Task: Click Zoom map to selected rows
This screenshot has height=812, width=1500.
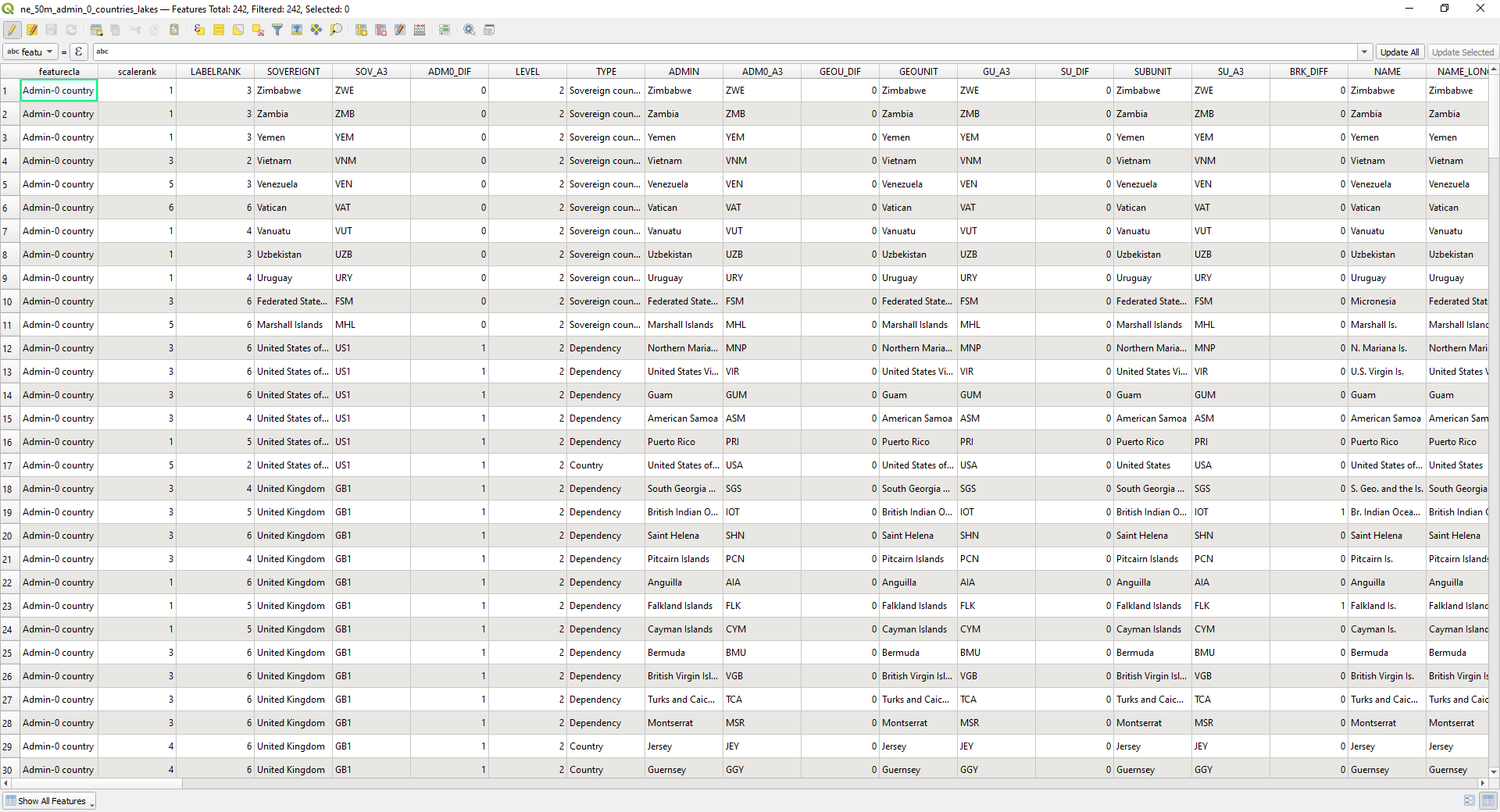Action: pyautogui.click(x=336, y=30)
